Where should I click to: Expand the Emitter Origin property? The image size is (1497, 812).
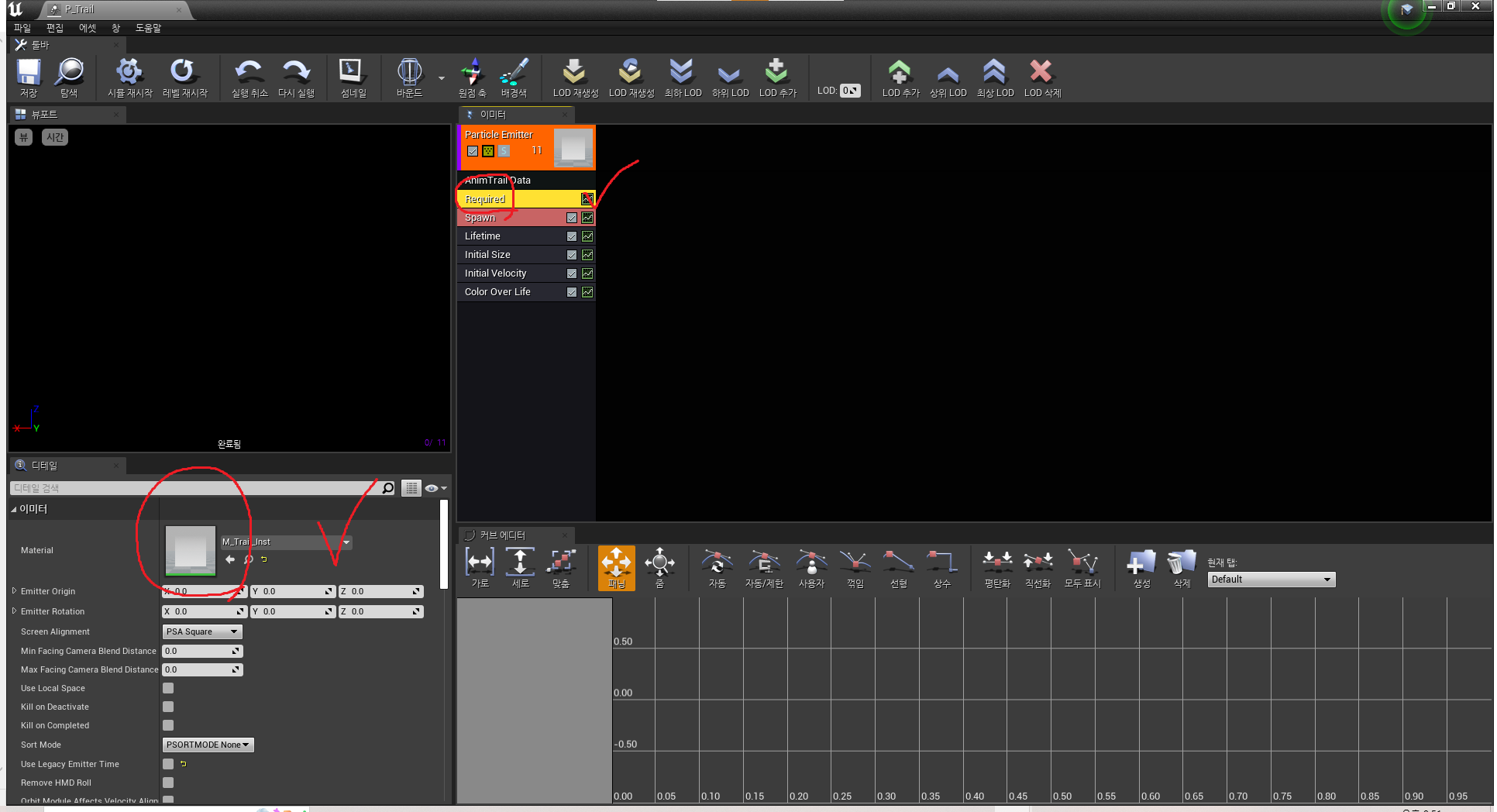click(14, 591)
